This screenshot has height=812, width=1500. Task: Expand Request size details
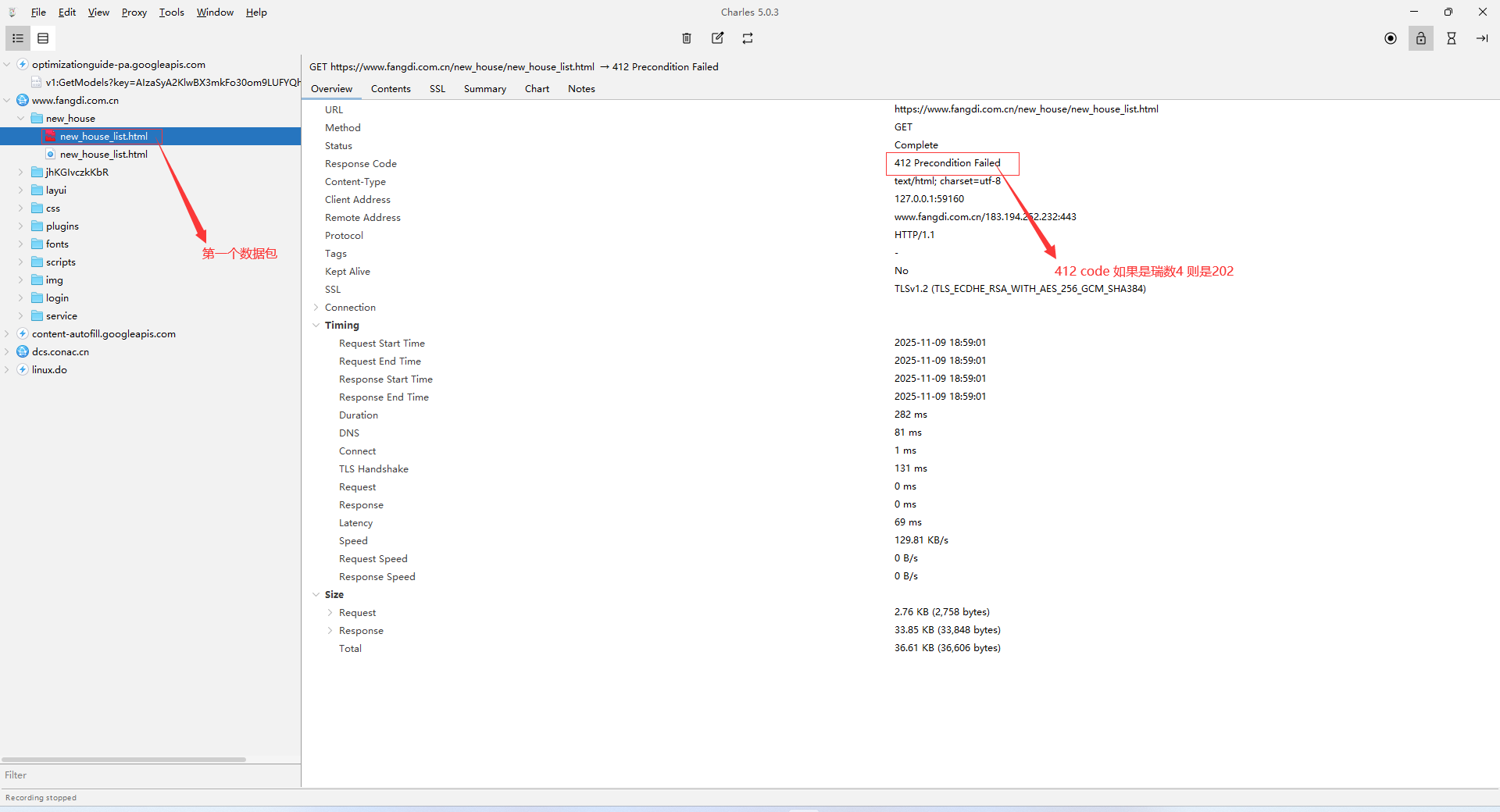pyautogui.click(x=330, y=613)
